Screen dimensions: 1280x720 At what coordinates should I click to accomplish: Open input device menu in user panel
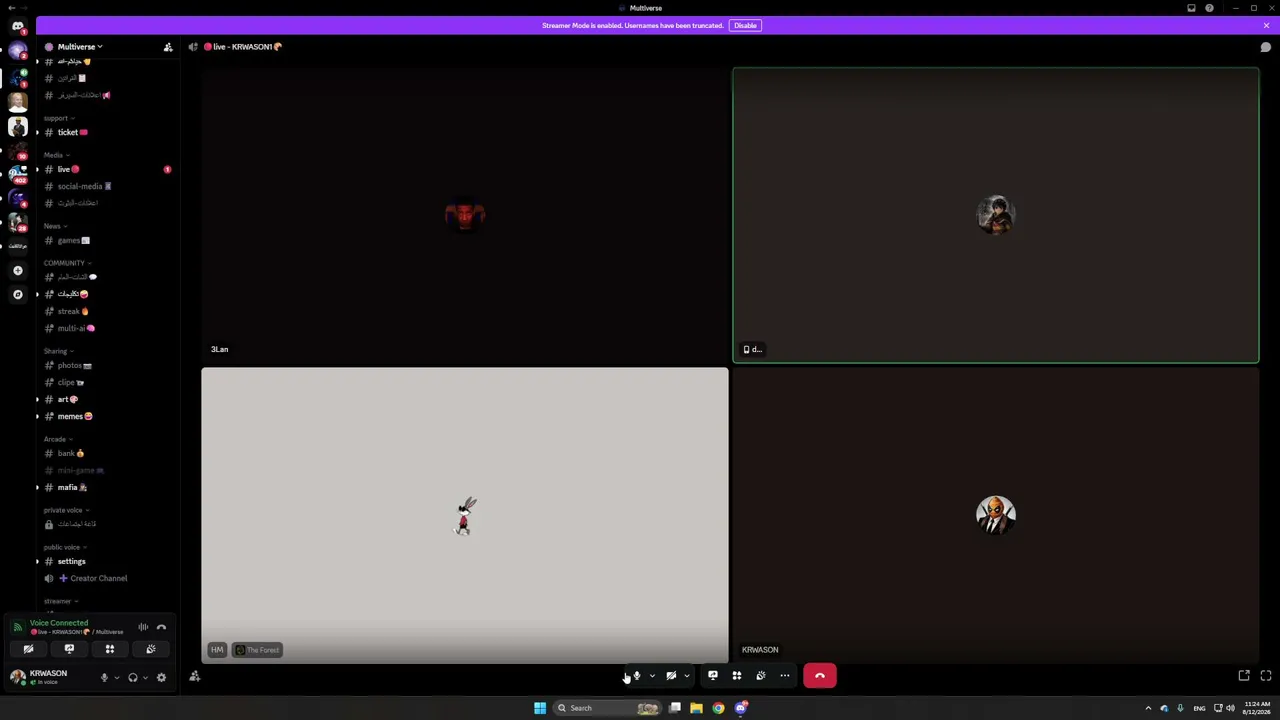pyautogui.click(x=116, y=678)
